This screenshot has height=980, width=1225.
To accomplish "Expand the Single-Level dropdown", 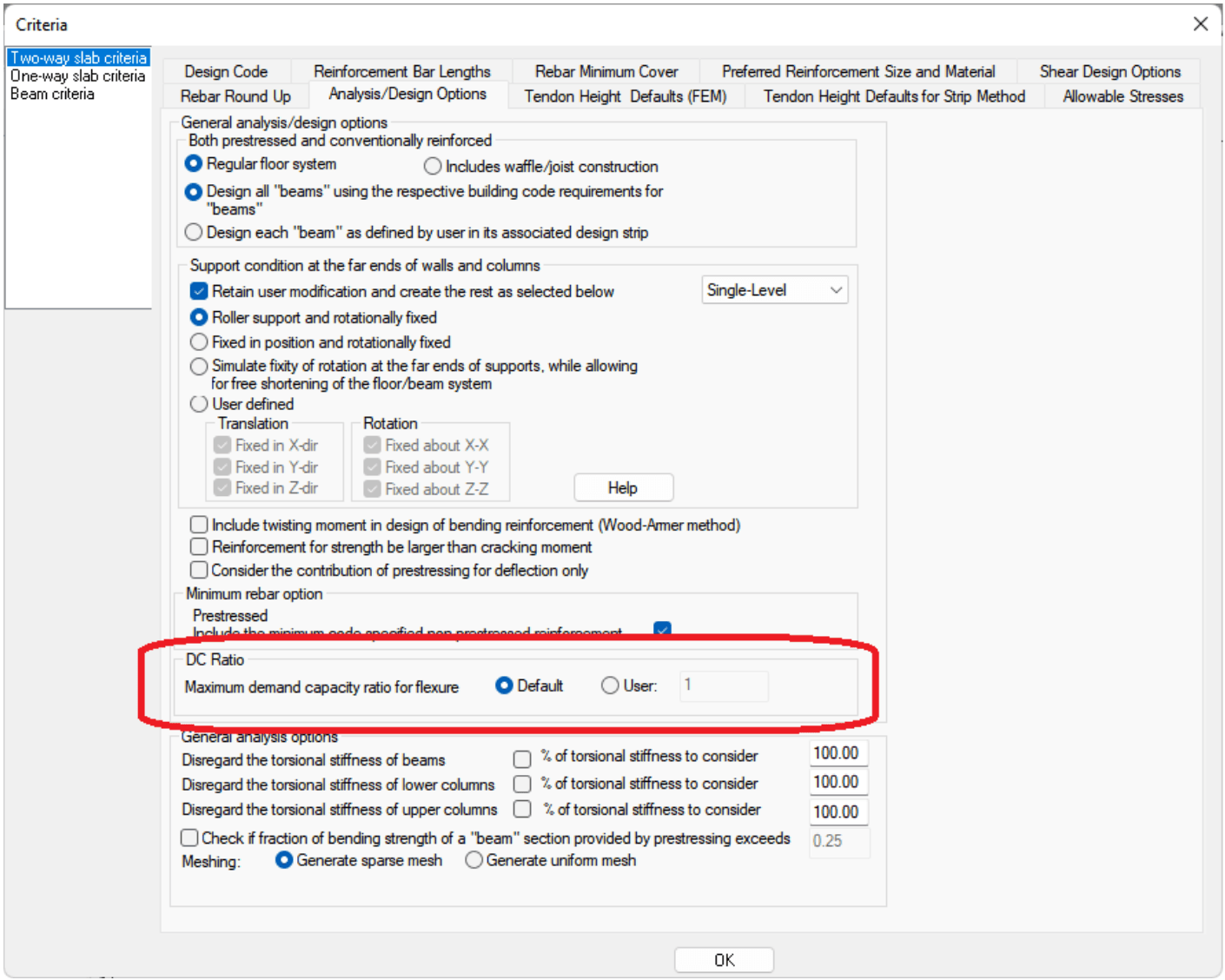I will (774, 290).
